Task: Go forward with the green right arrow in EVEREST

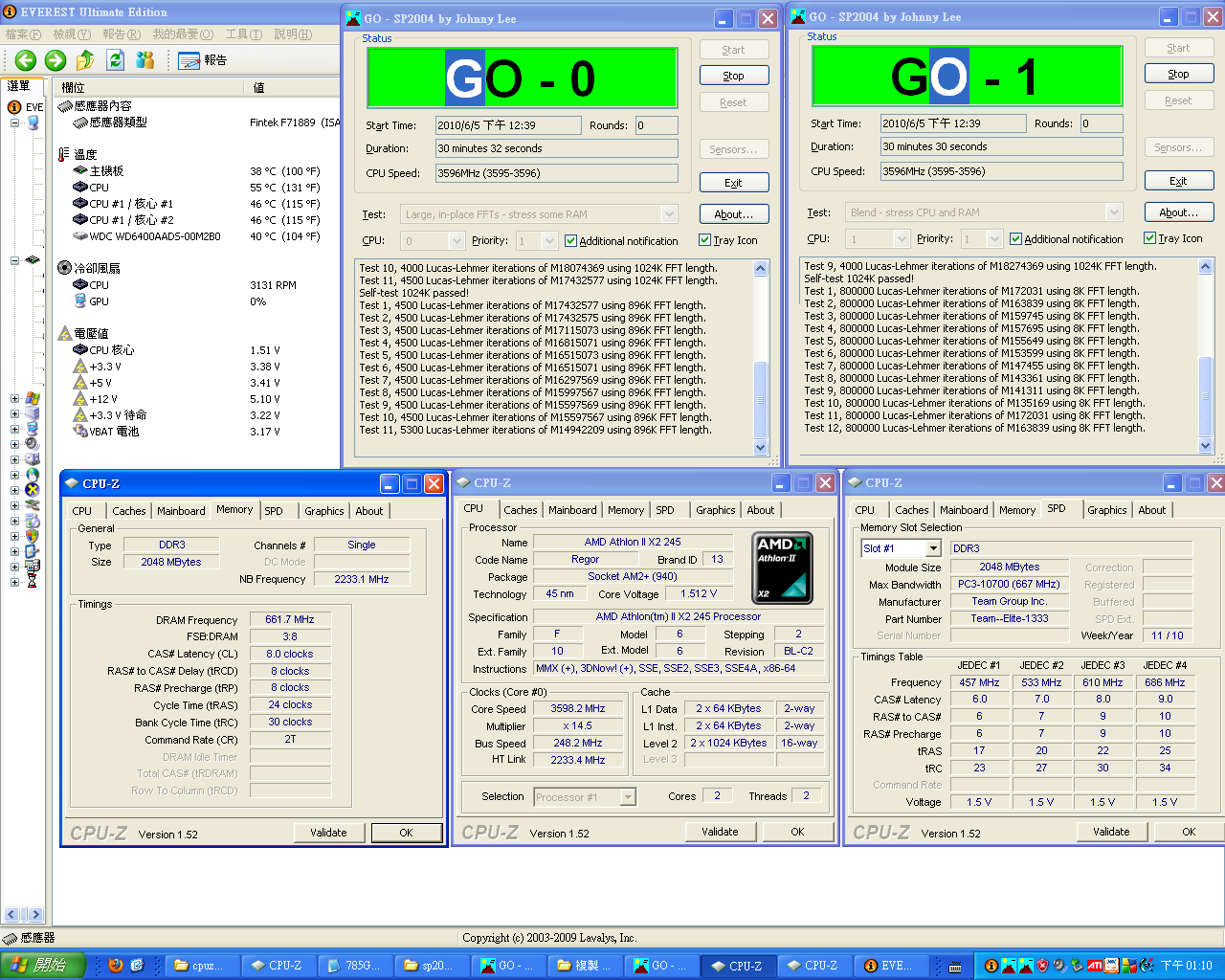Action: point(56,60)
